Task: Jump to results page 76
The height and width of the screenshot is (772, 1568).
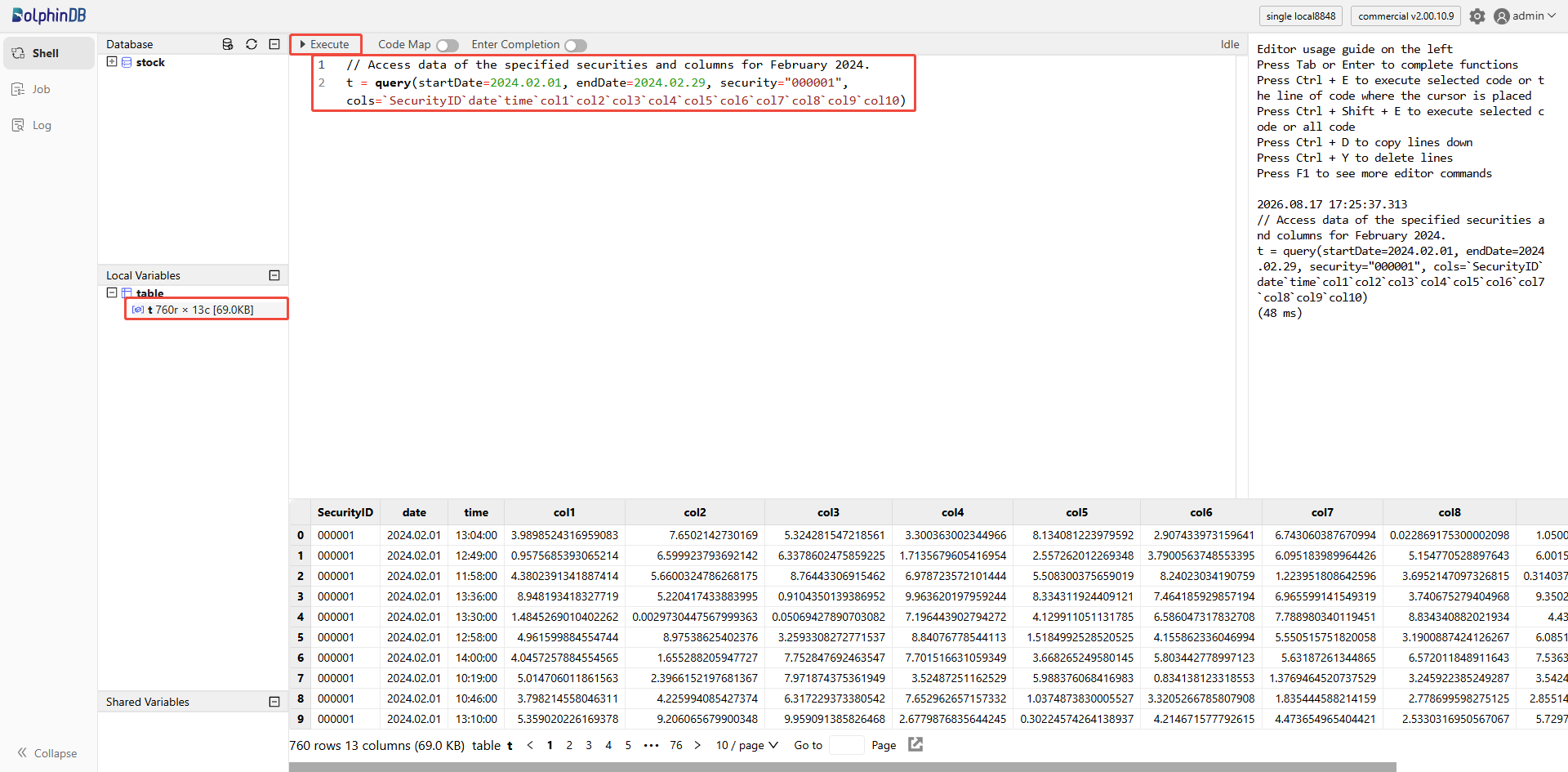Action: pyautogui.click(x=676, y=745)
